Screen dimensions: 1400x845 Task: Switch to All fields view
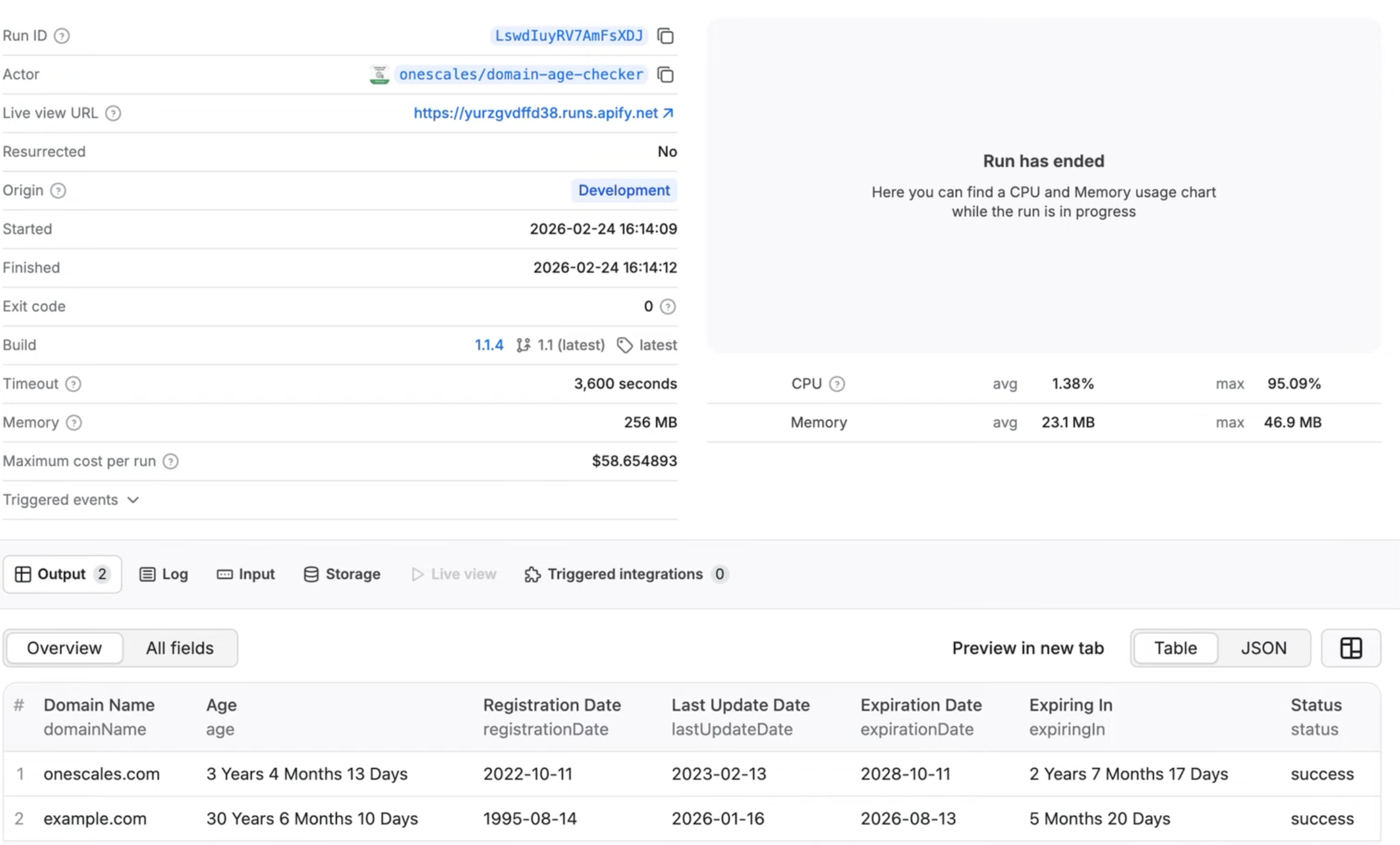tap(180, 648)
